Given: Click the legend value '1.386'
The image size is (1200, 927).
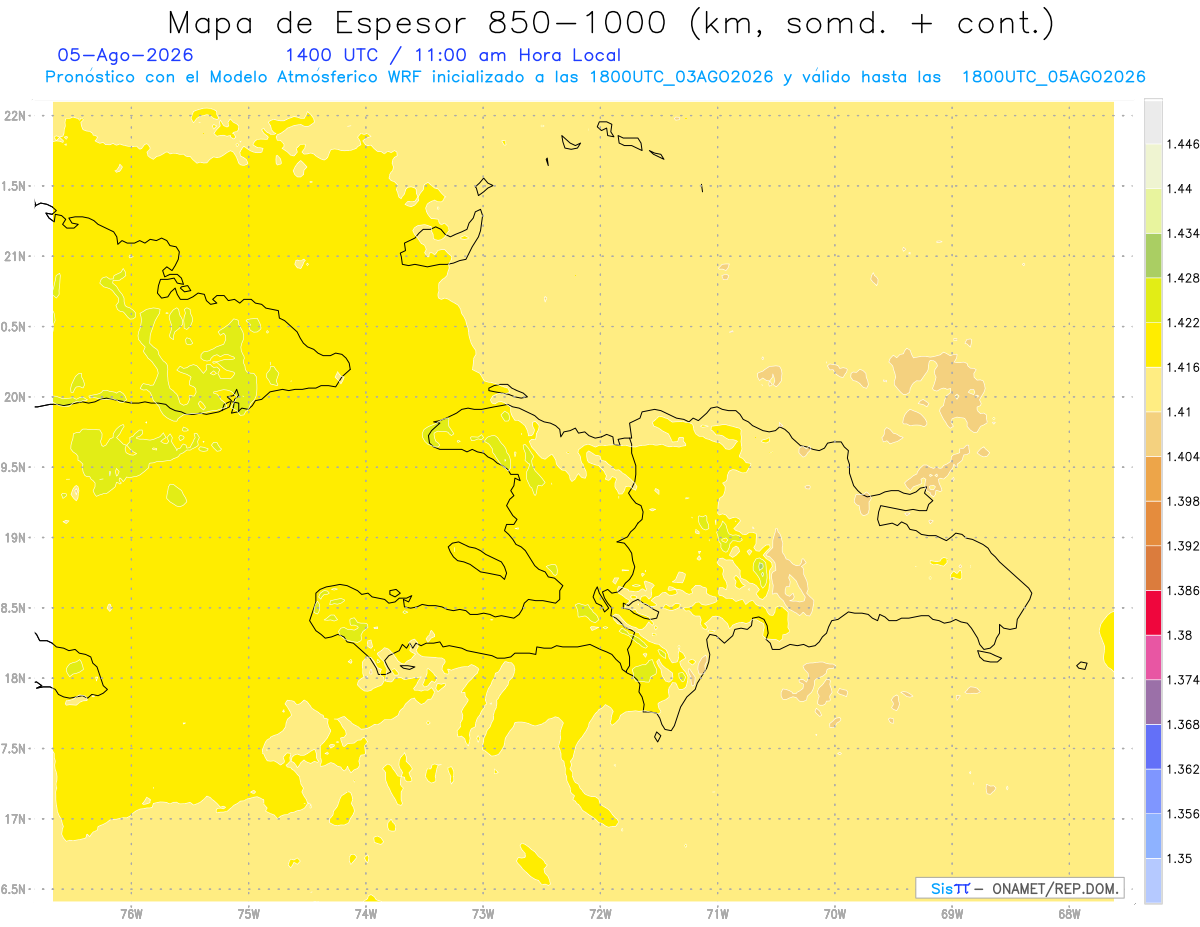Looking at the screenshot, I should pyautogui.click(x=1183, y=590).
